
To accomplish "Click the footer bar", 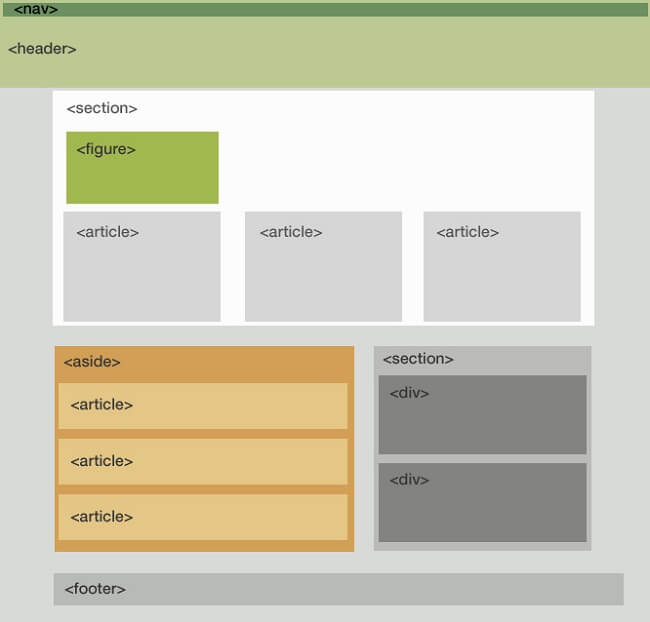I will (339, 589).
